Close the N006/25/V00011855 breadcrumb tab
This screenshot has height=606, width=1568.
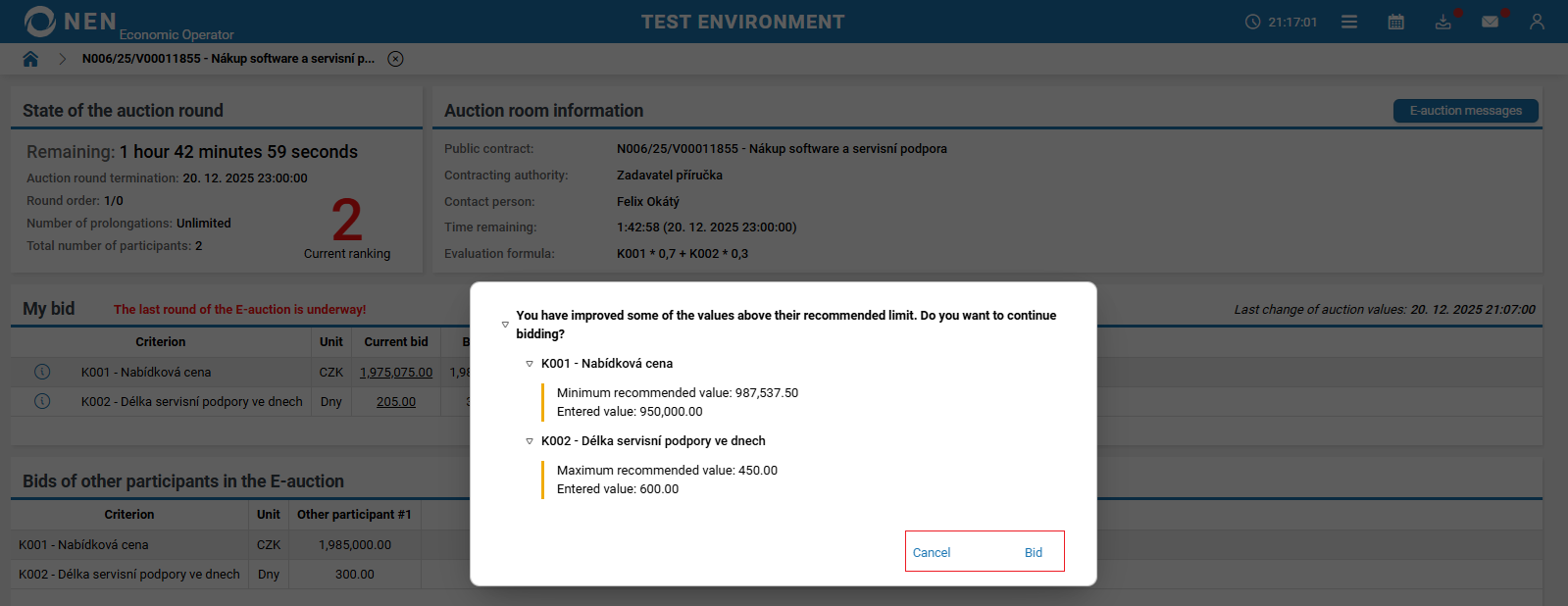(395, 59)
